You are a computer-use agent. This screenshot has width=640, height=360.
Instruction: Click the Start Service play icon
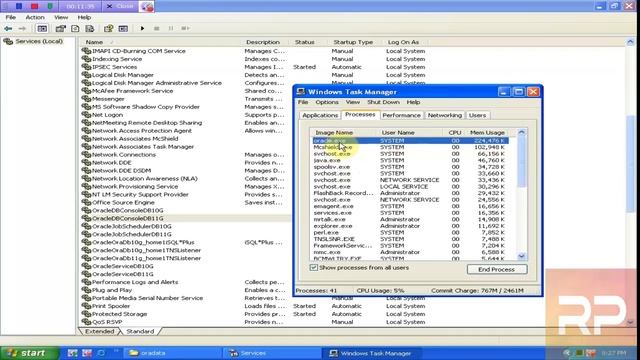click(142, 29)
